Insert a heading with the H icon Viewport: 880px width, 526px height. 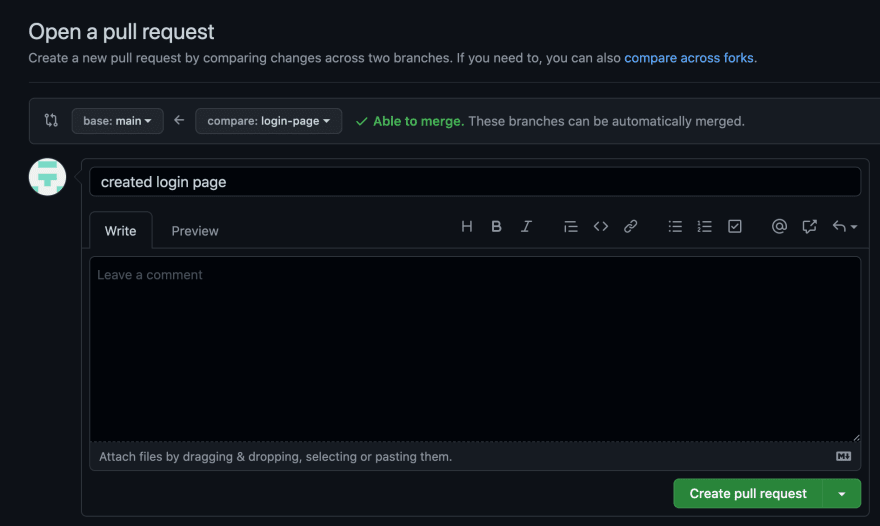tap(466, 226)
